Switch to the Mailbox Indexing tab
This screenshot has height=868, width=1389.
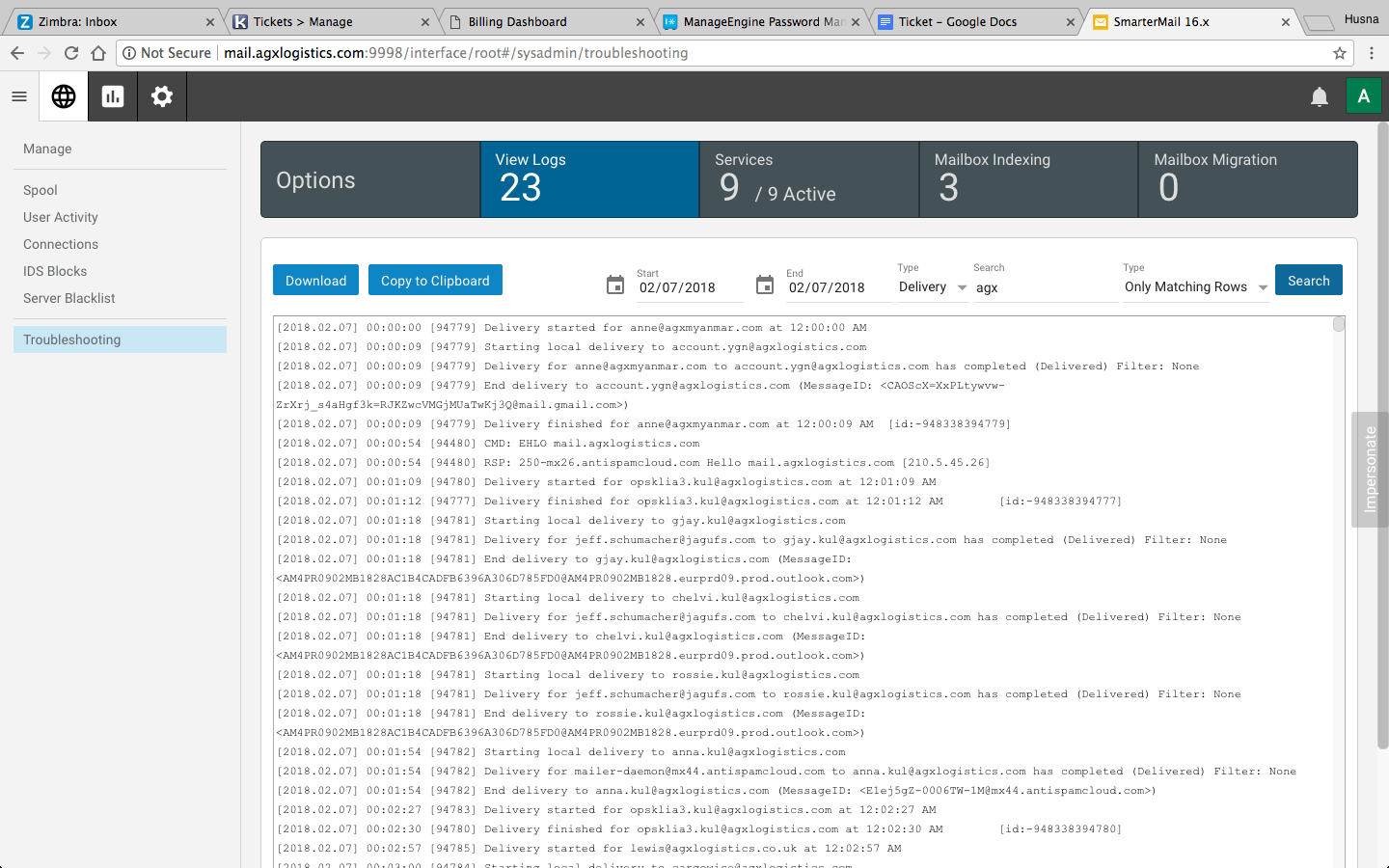[1028, 179]
